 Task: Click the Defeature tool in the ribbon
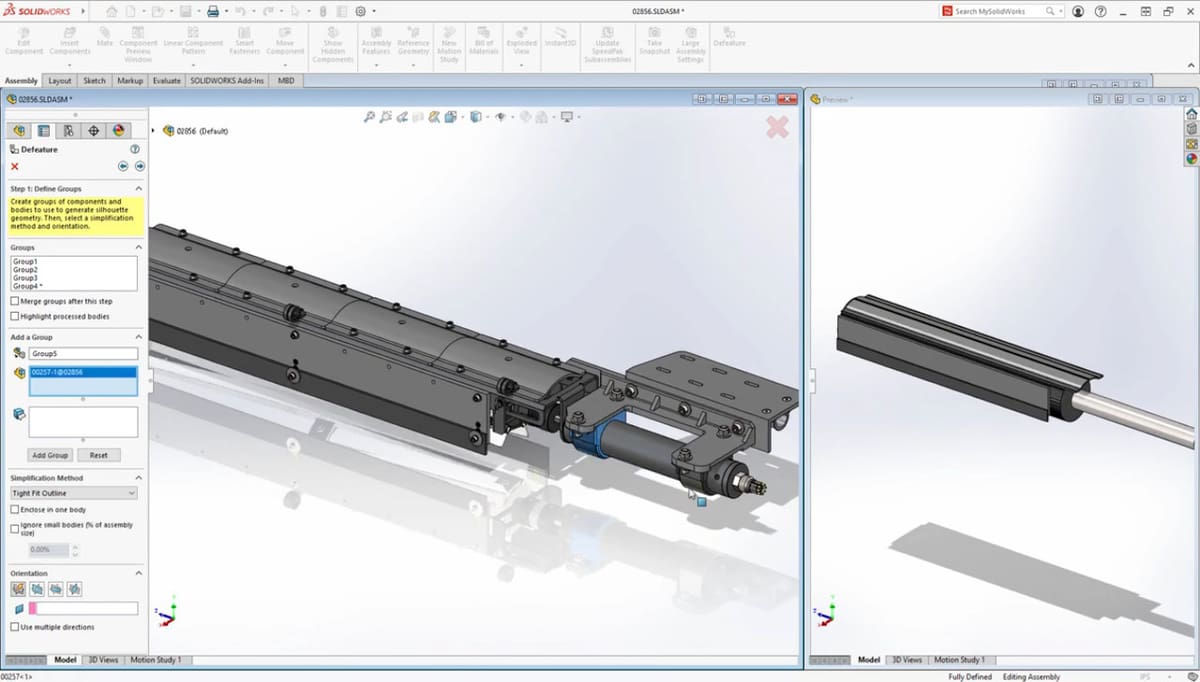729,36
